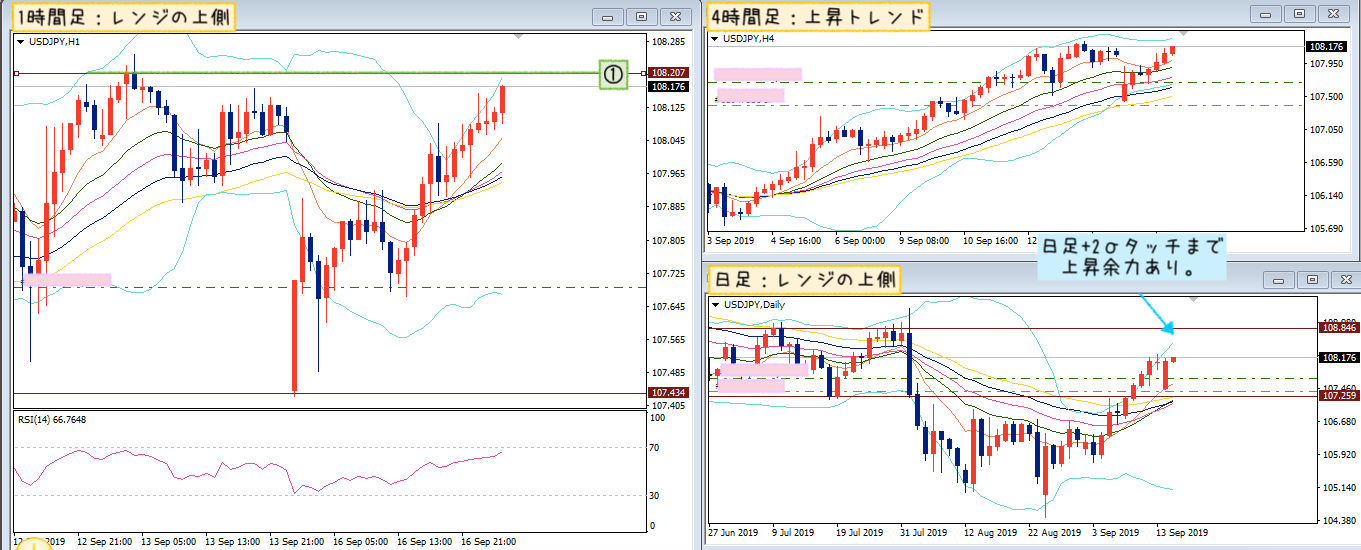Maximize the USDJPY H4 chart window
Viewport: 1361px width, 550px height.
pyautogui.click(x=1299, y=14)
